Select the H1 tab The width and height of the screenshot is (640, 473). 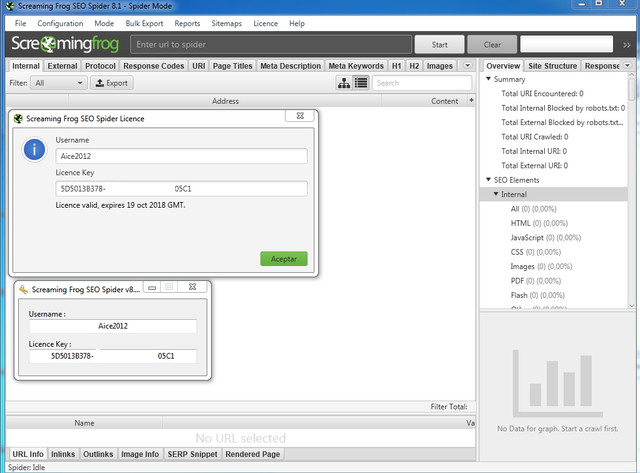pos(396,66)
